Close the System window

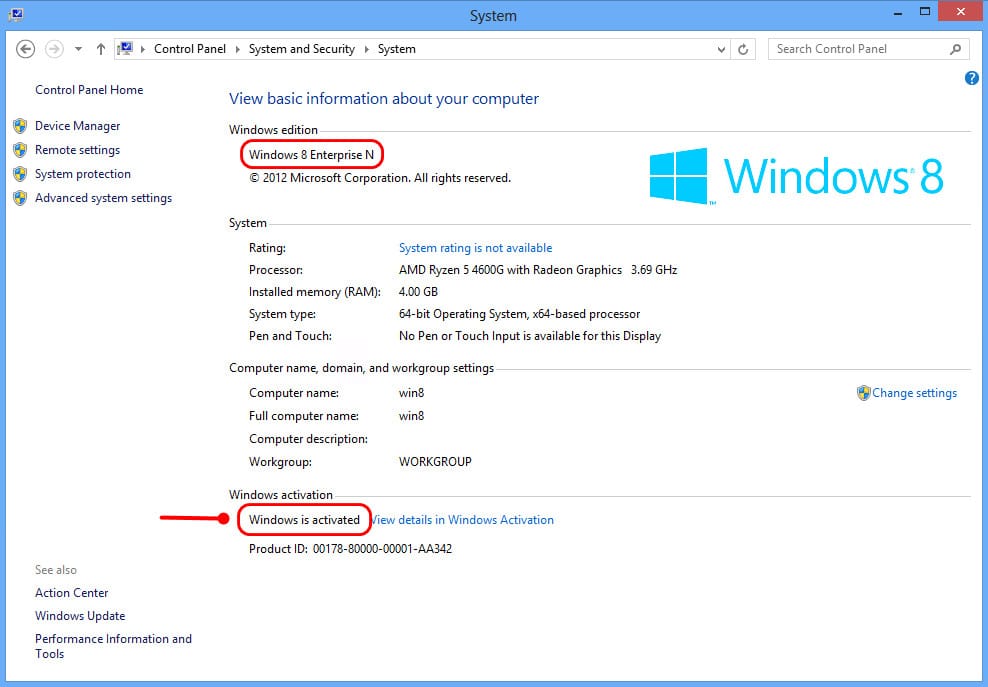point(960,11)
